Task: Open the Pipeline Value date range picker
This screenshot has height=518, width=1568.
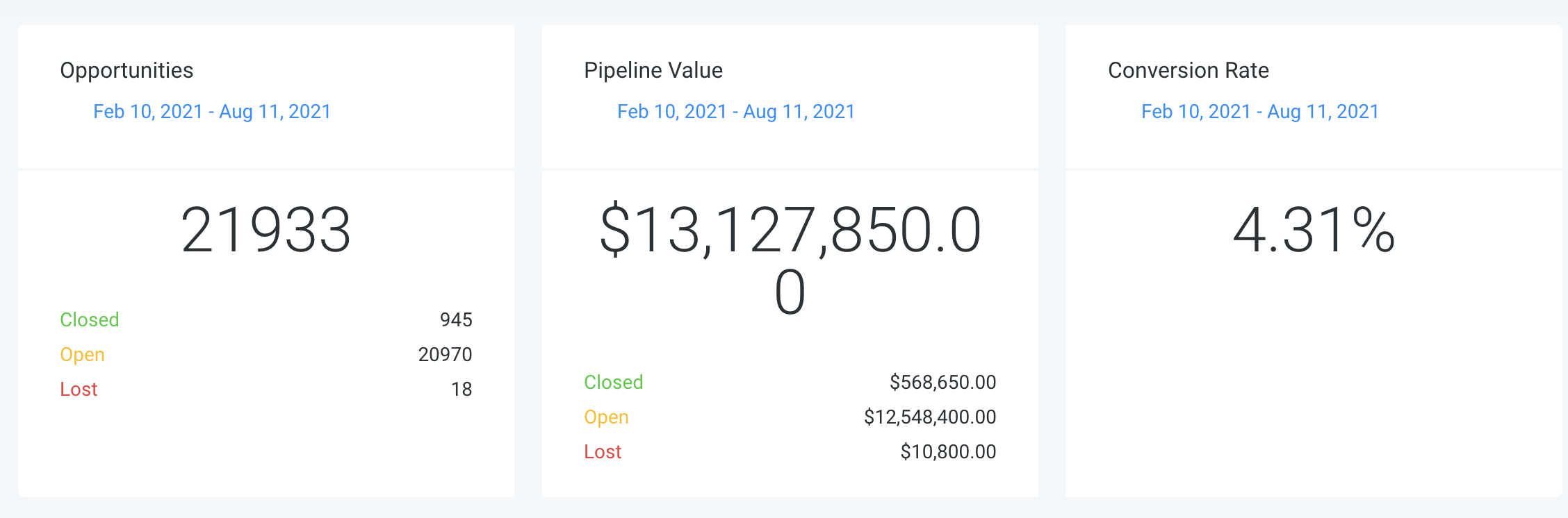Action: [736, 112]
